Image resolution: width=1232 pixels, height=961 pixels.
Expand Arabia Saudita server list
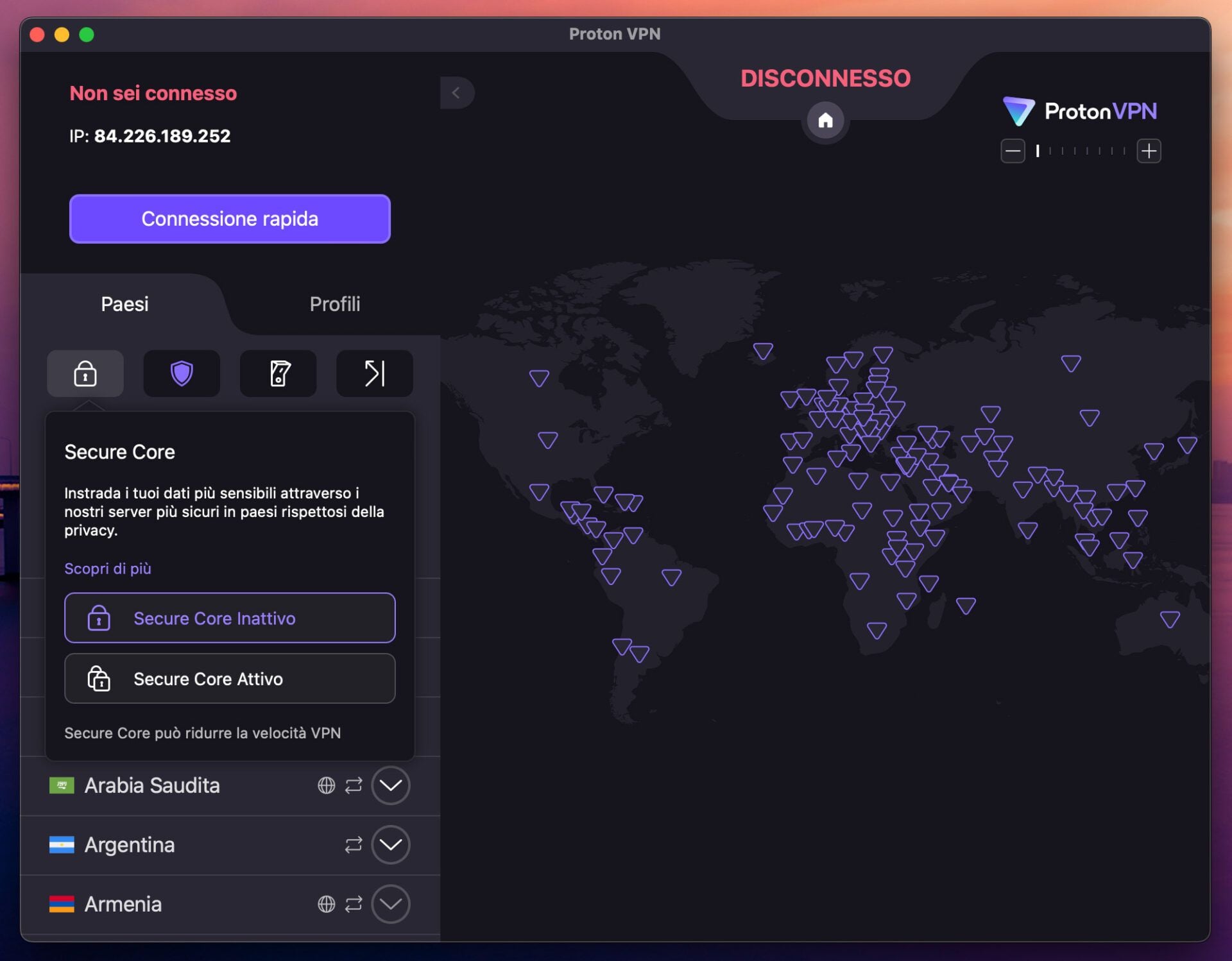point(390,785)
